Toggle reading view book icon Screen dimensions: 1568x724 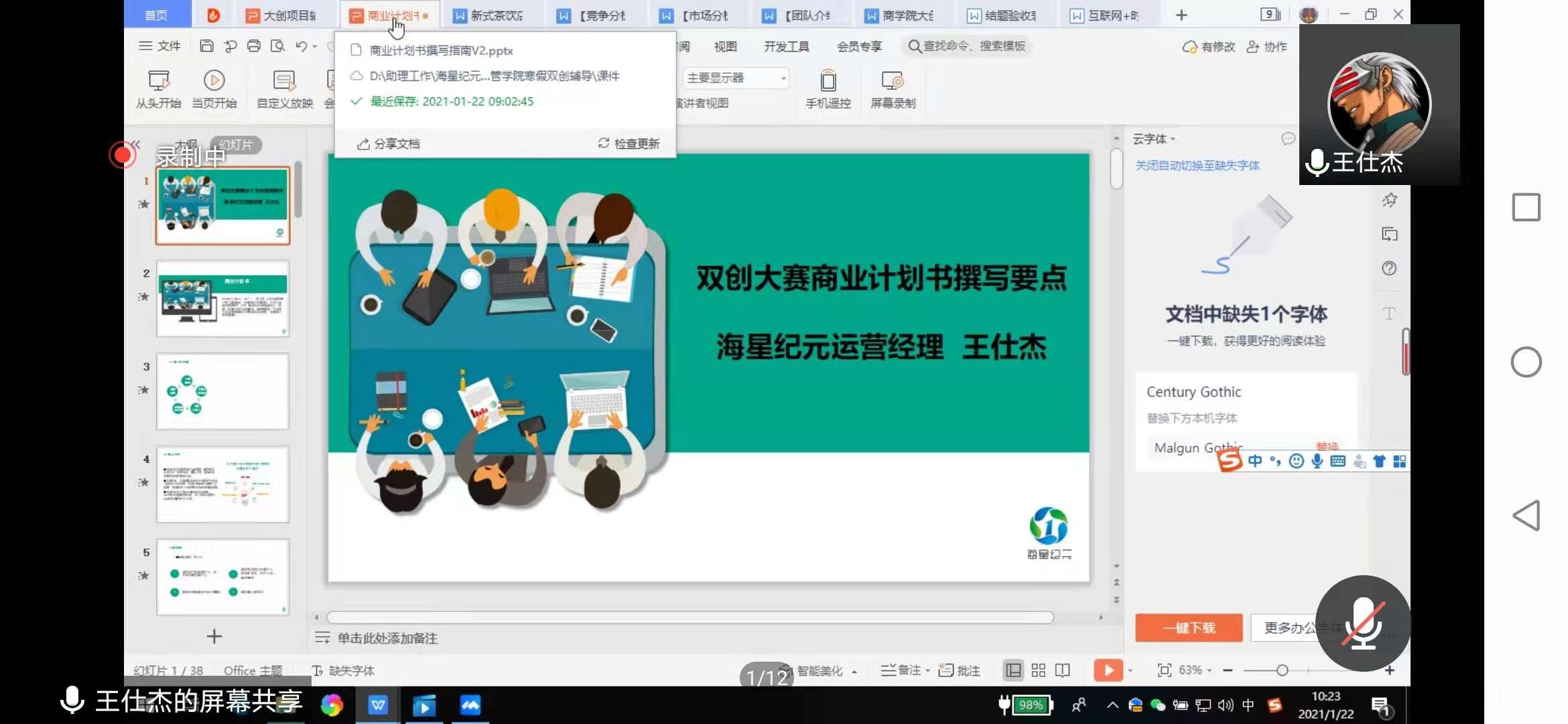1062,670
